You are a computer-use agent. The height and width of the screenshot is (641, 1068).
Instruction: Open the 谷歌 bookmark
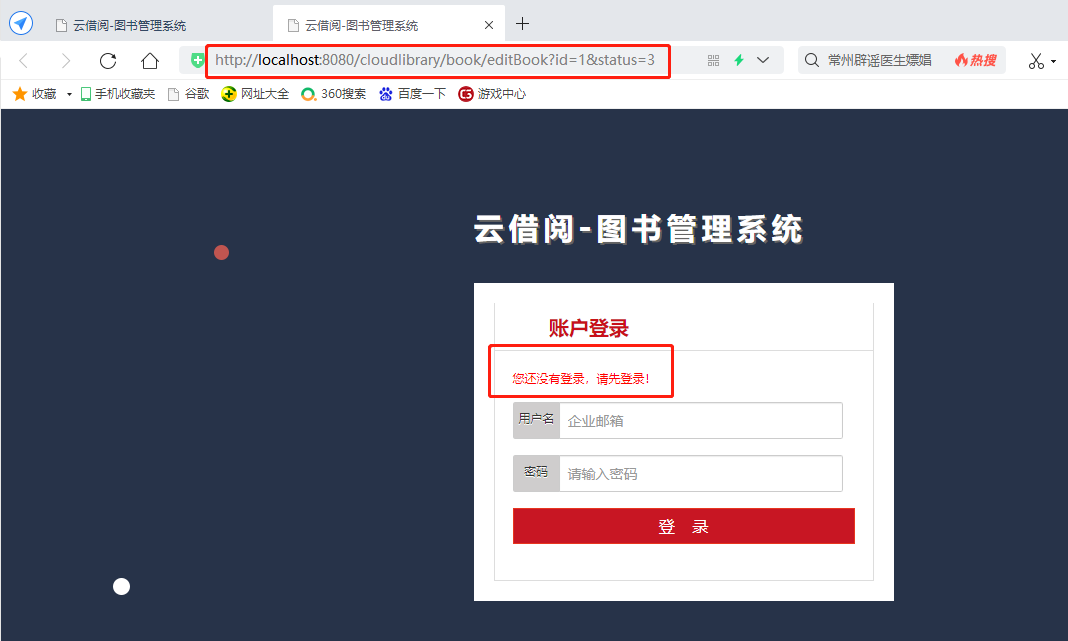click(x=189, y=94)
